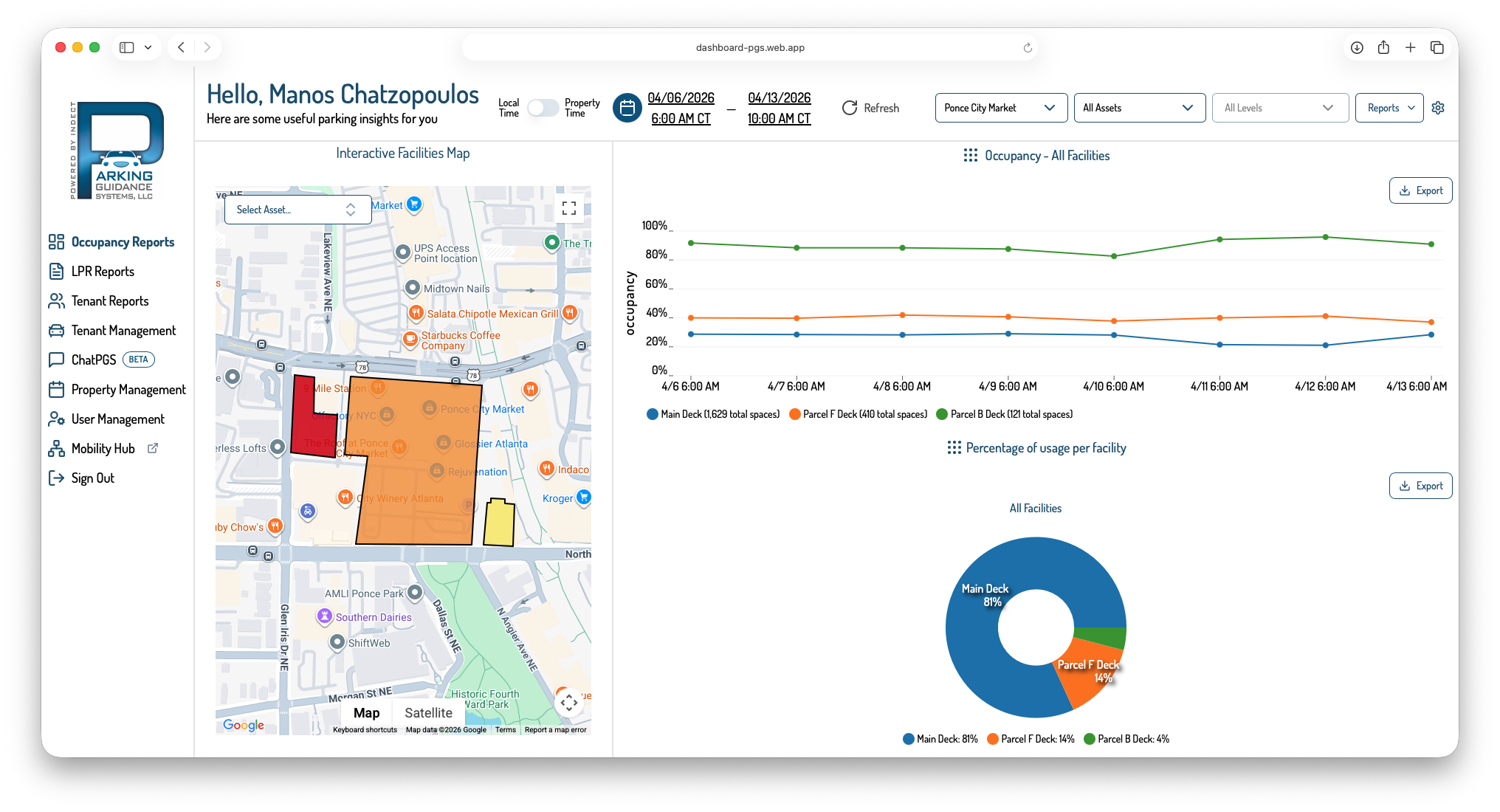This screenshot has height=812, width=1500.
Task: Toggle Local Time / Property Time switch
Action: [543, 108]
